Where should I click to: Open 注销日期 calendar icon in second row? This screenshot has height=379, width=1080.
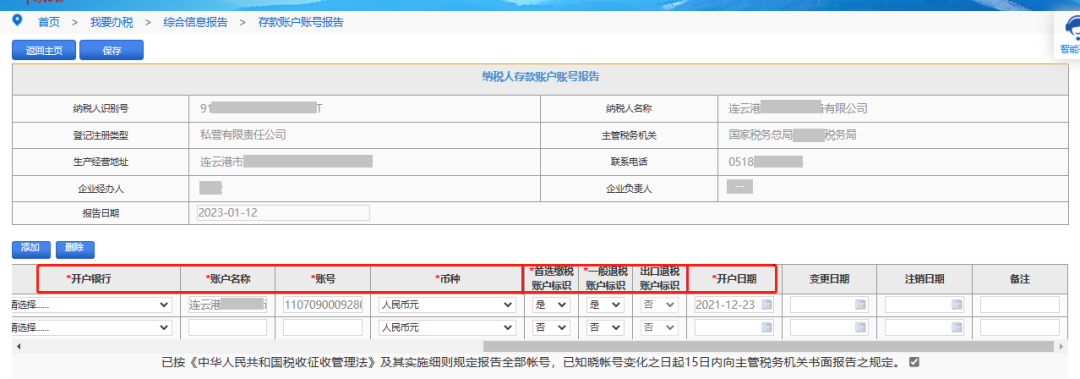point(956,328)
